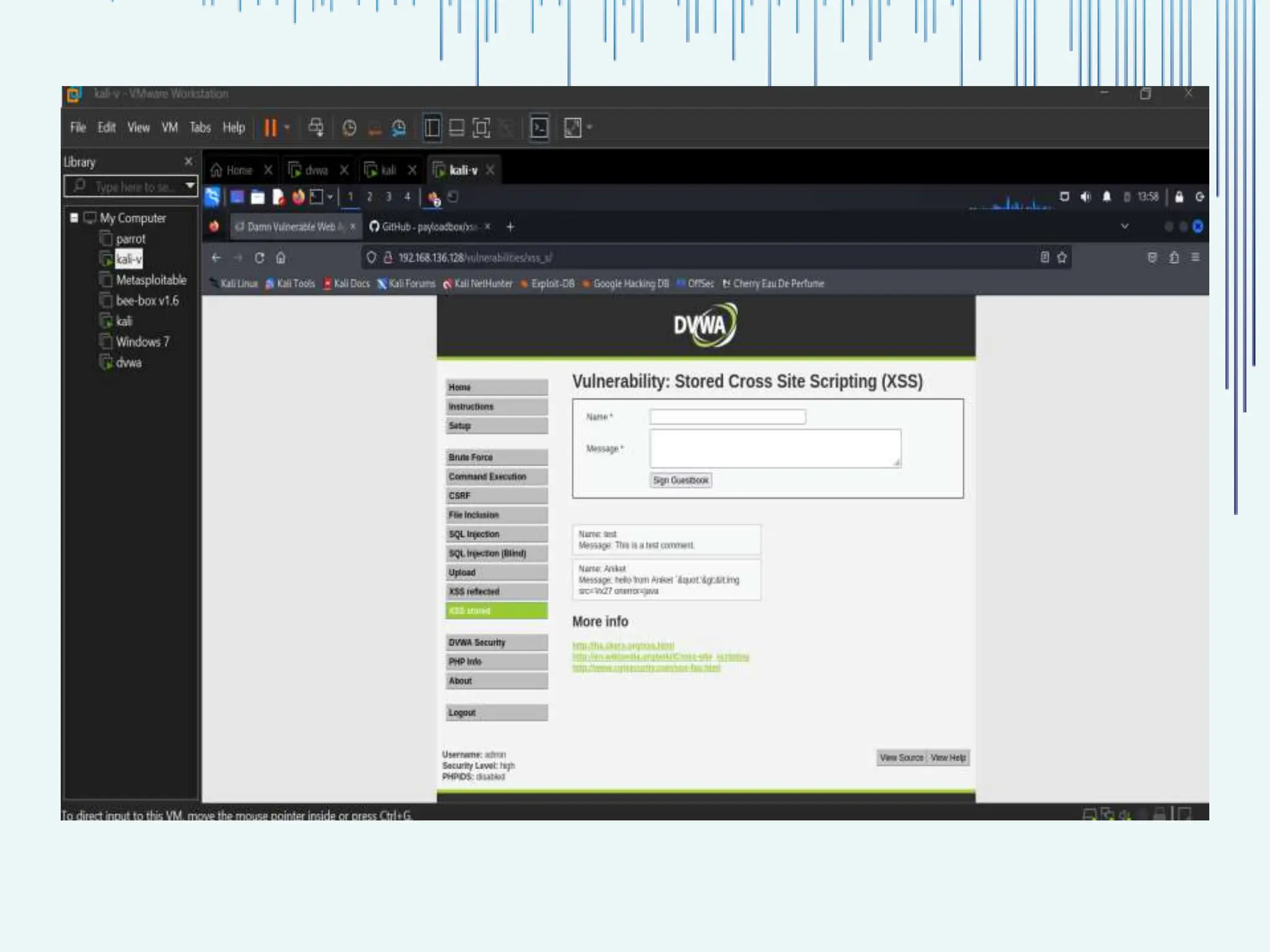This screenshot has width=1270, height=952.
Task: Click the send Ctrl+Alt+Del icon
Action: coord(316,128)
